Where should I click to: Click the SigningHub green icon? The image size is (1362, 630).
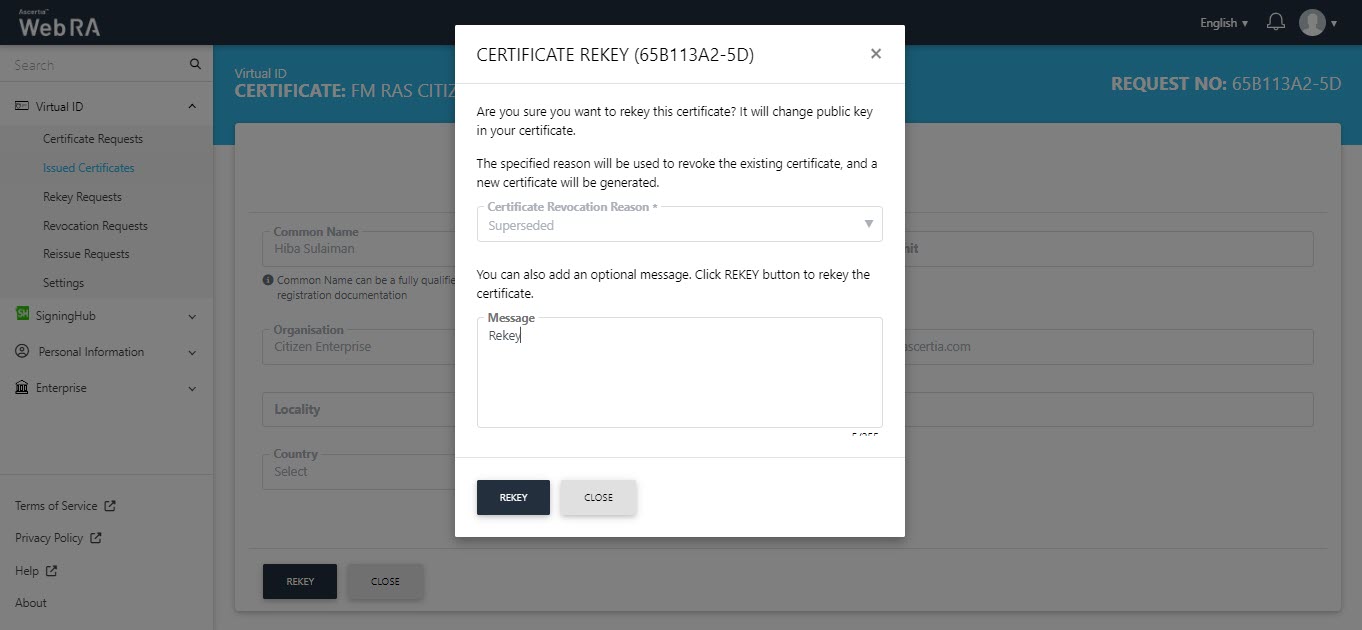pos(22,315)
